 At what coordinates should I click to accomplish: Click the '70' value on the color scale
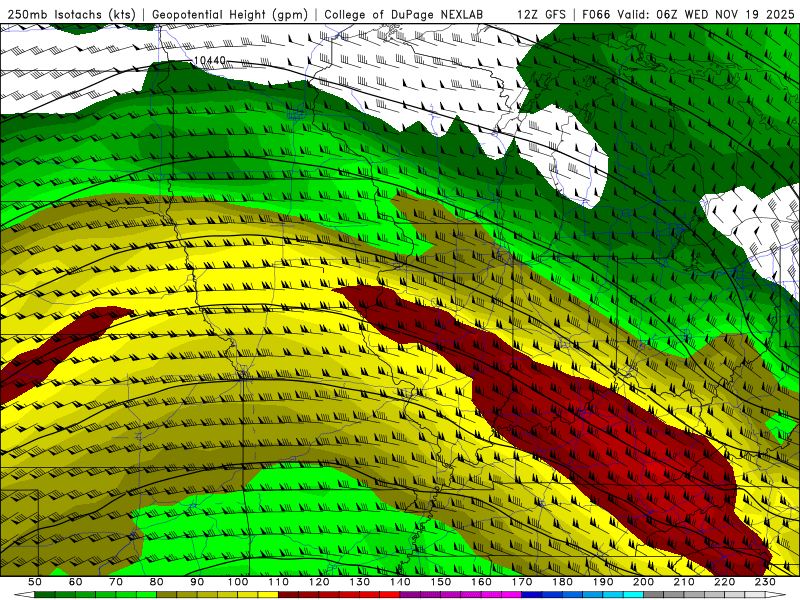pos(116,582)
